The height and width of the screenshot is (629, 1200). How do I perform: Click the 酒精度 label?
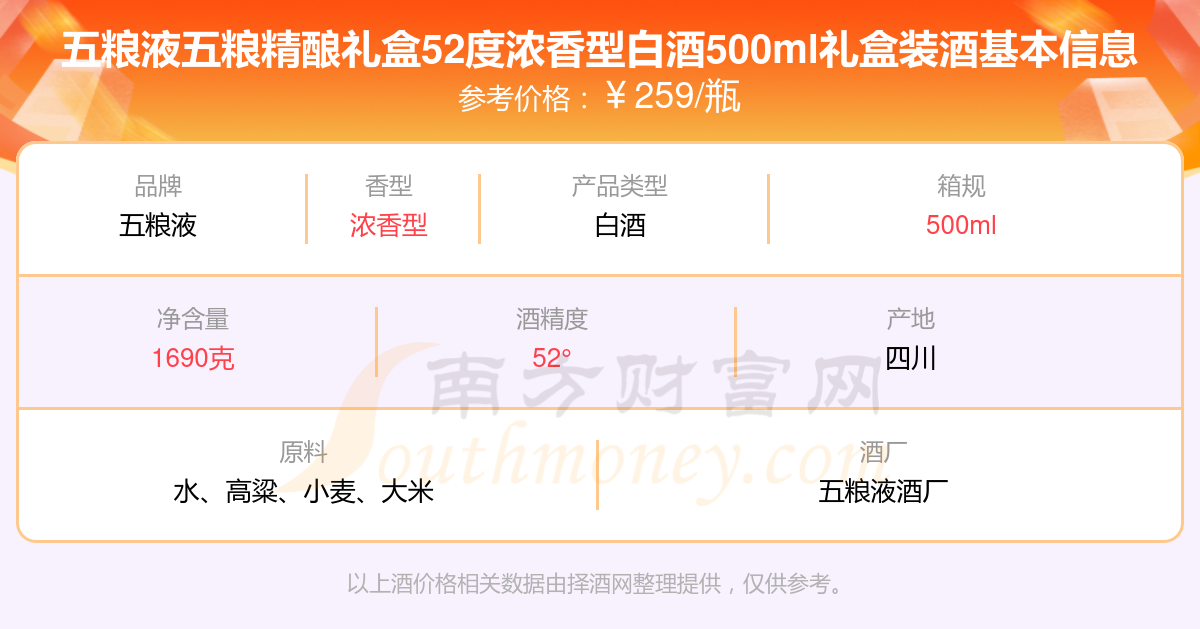click(552, 319)
